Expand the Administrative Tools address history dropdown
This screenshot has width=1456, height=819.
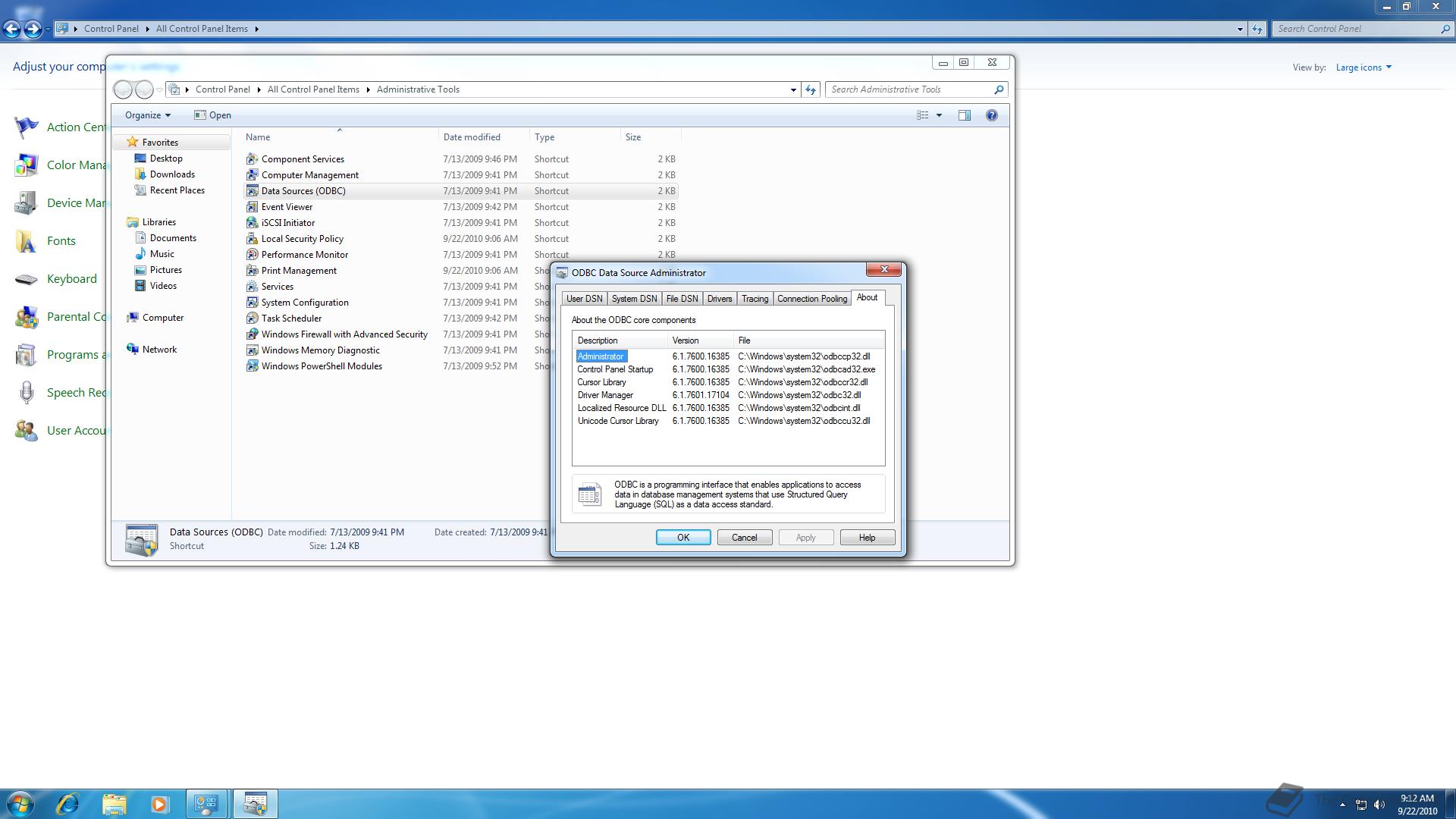(793, 89)
